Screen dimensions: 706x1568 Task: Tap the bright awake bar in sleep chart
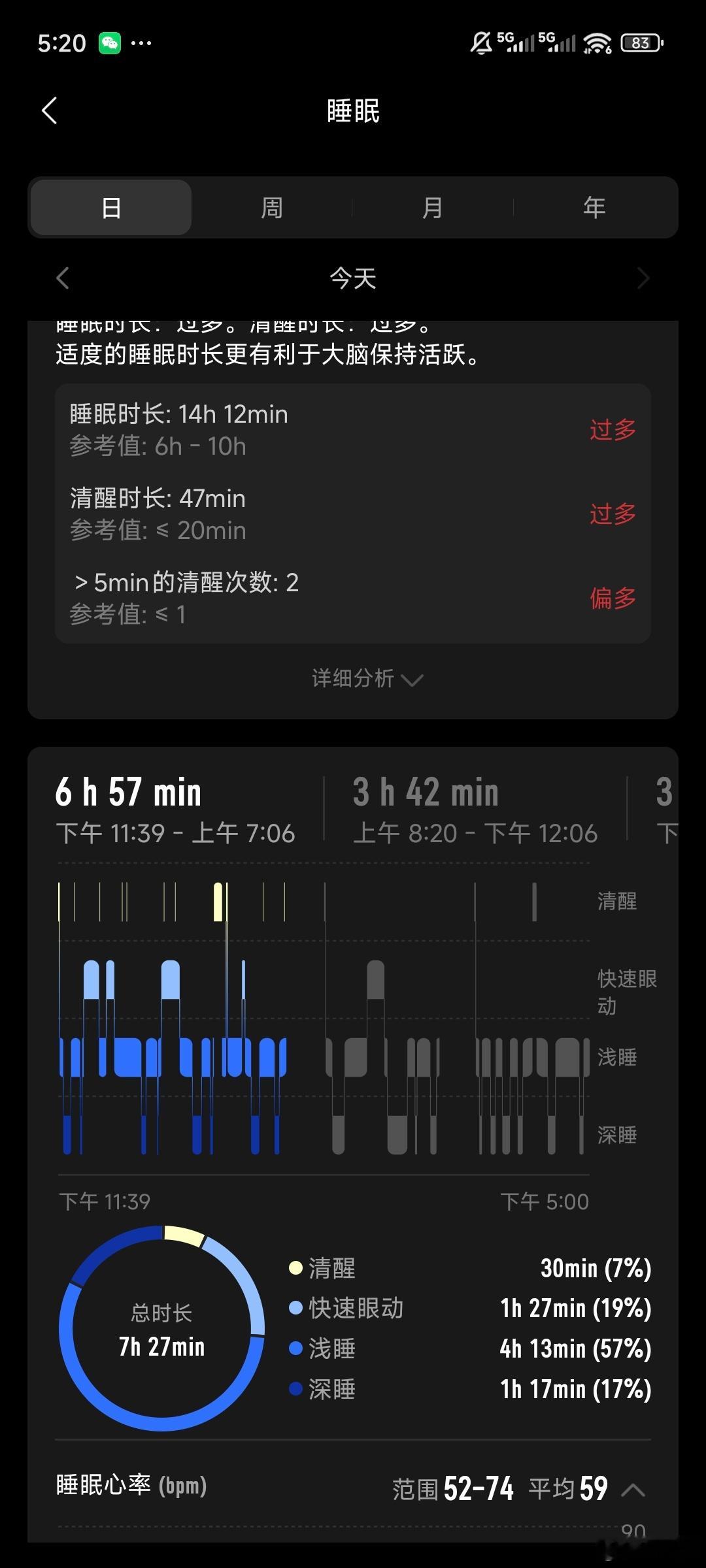[x=218, y=902]
